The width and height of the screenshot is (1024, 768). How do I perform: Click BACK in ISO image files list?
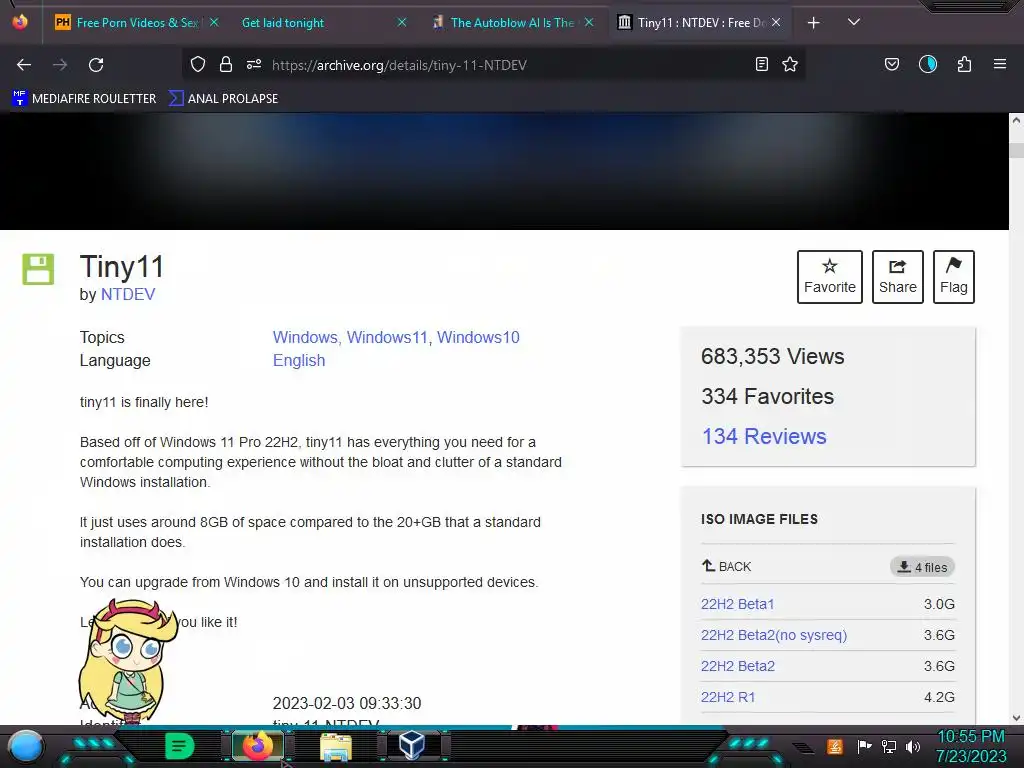pos(727,566)
